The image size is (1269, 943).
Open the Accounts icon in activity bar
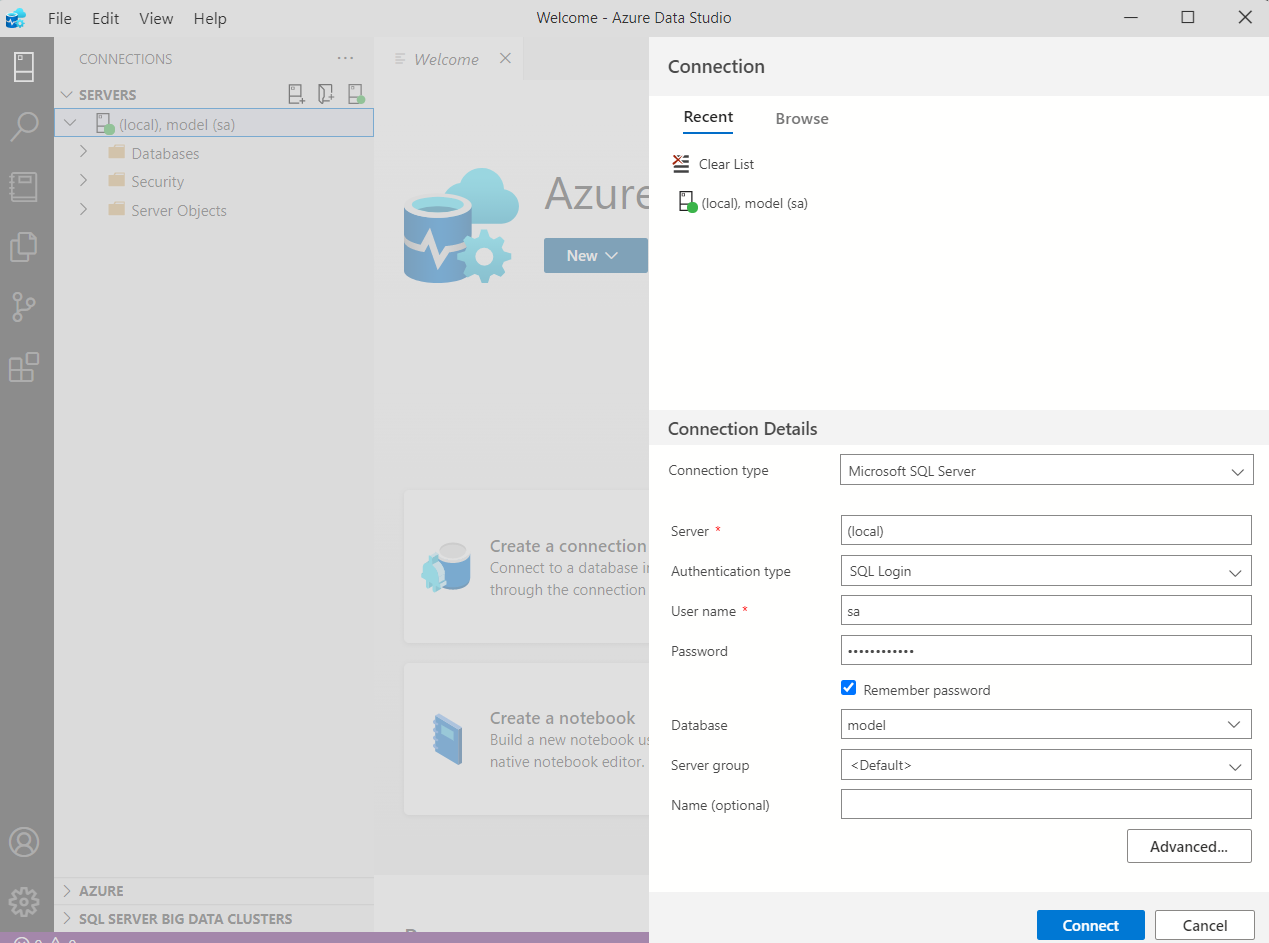click(x=24, y=842)
